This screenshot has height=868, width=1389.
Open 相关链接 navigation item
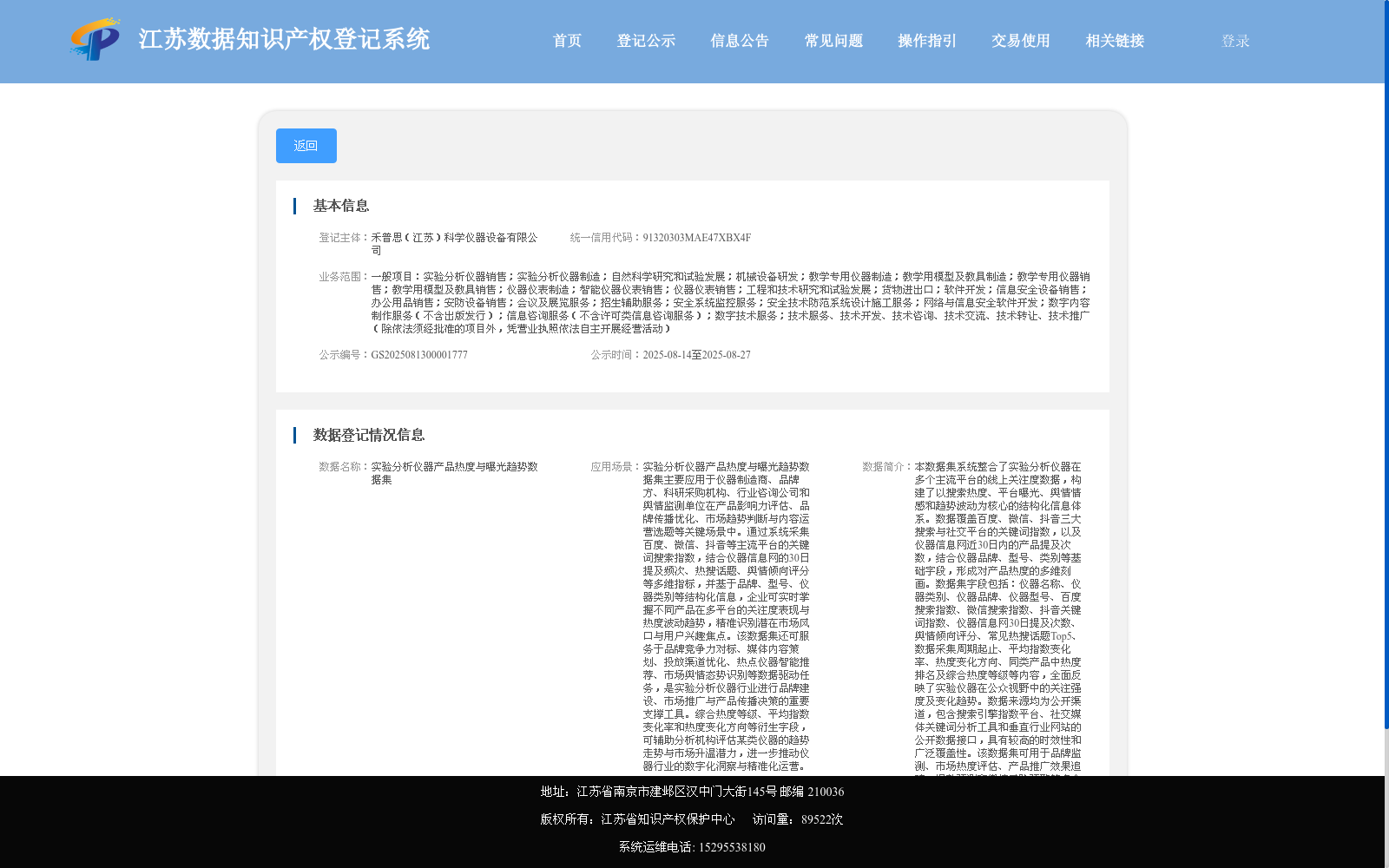coord(1115,41)
